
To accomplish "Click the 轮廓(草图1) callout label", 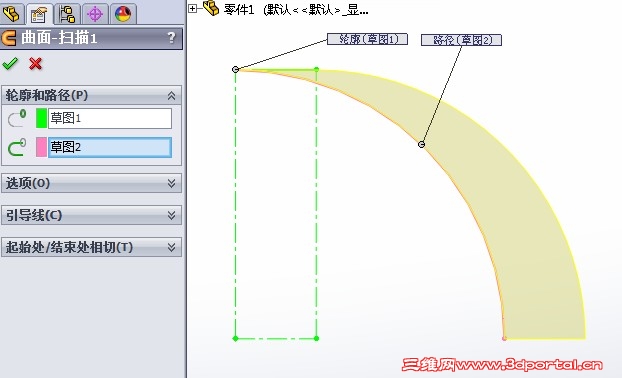I will 367,39.
